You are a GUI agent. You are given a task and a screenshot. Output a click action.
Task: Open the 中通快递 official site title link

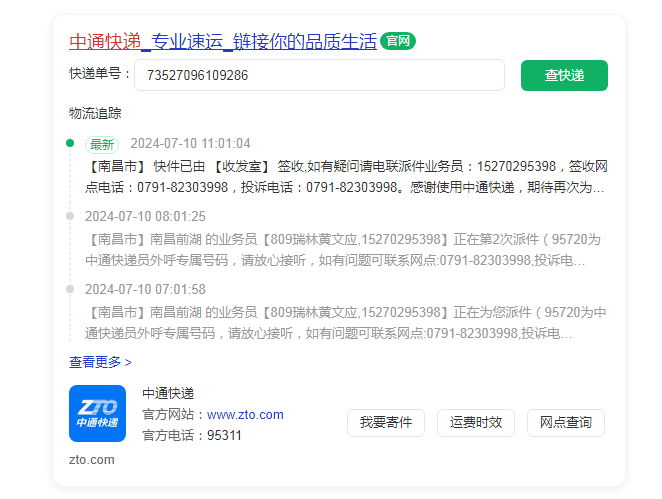tap(222, 41)
